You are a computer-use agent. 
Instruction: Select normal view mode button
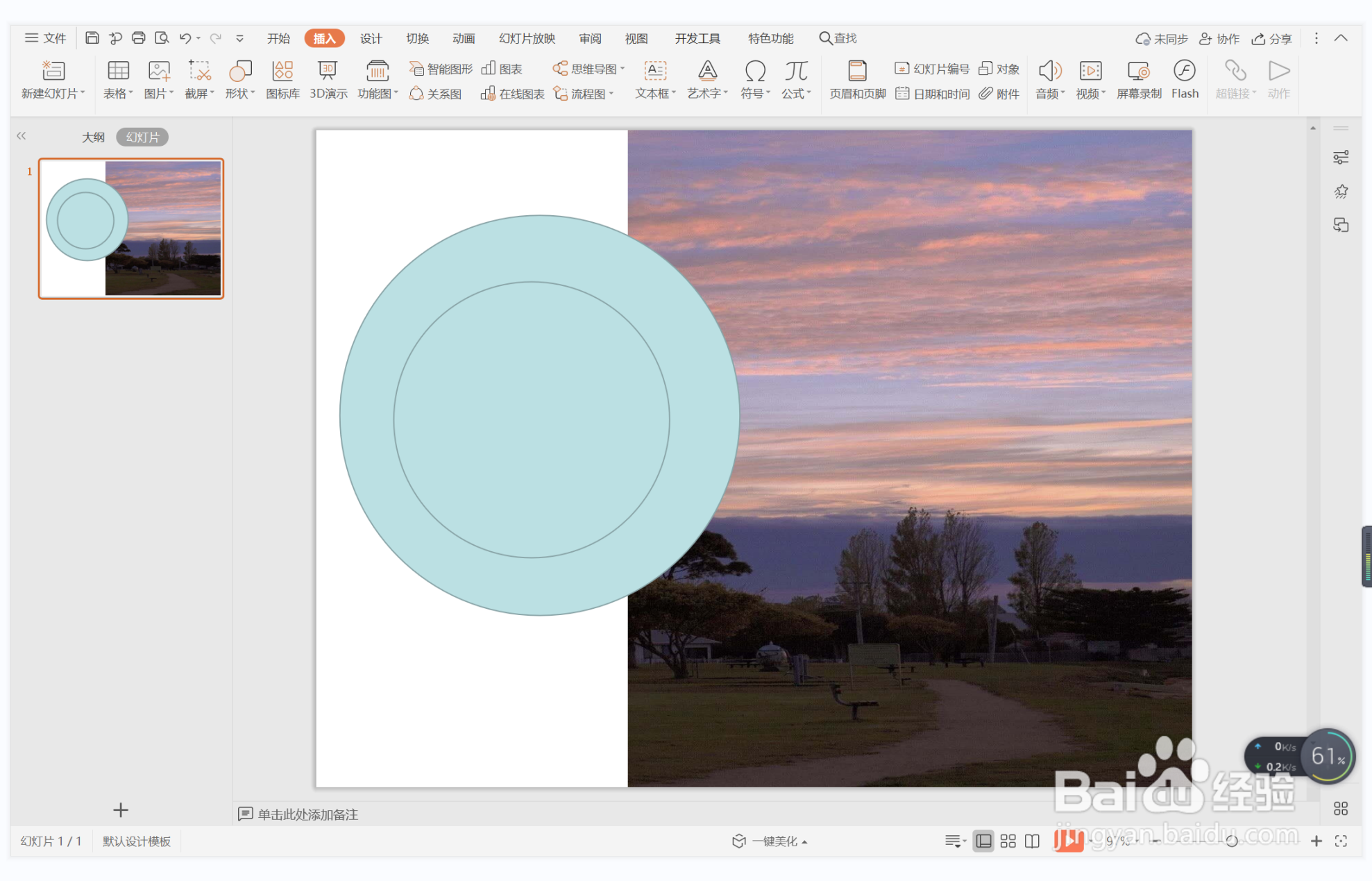[x=983, y=841]
